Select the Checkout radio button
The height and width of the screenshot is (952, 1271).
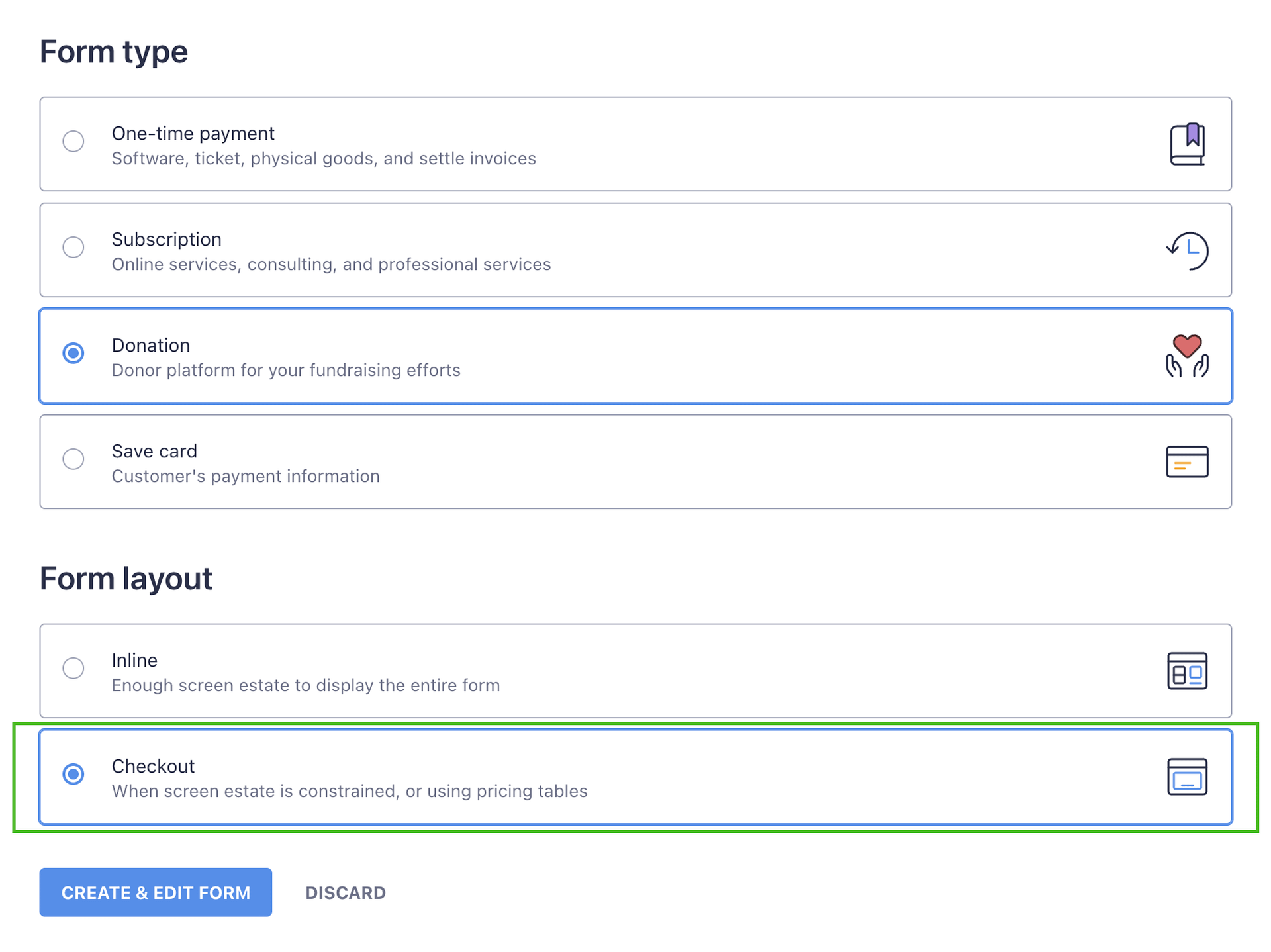[73, 774]
